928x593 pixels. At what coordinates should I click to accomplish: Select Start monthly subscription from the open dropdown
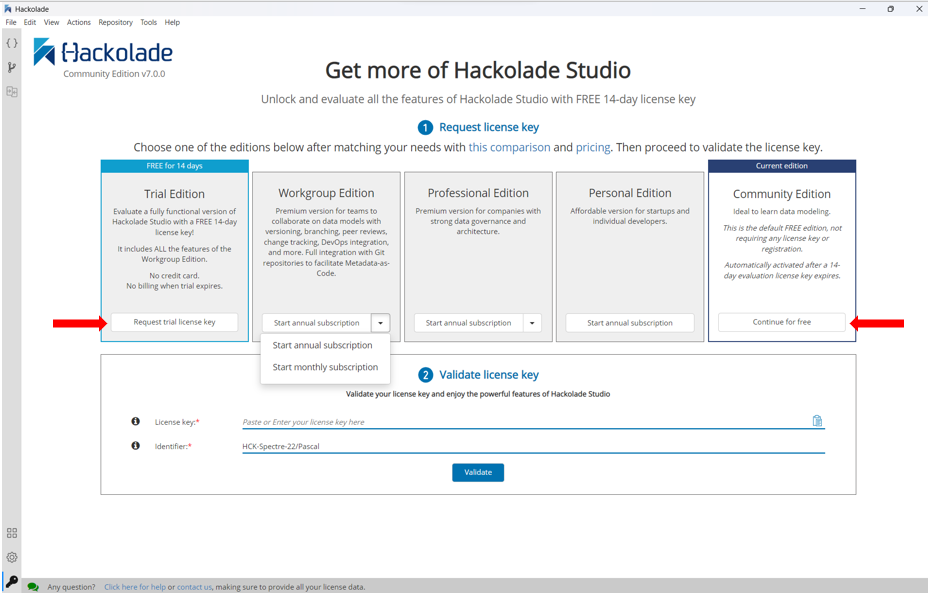(x=325, y=367)
